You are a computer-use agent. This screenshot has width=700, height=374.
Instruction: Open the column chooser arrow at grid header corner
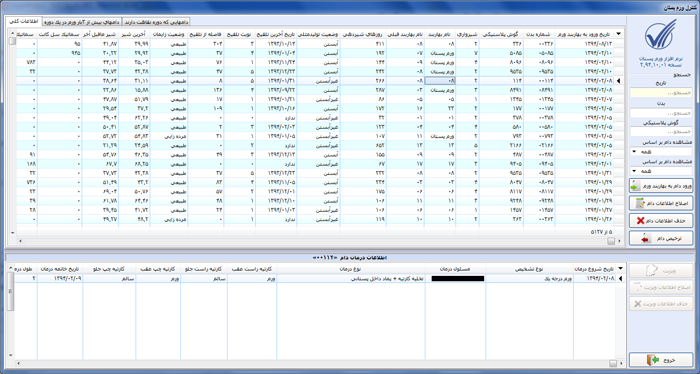pos(619,34)
